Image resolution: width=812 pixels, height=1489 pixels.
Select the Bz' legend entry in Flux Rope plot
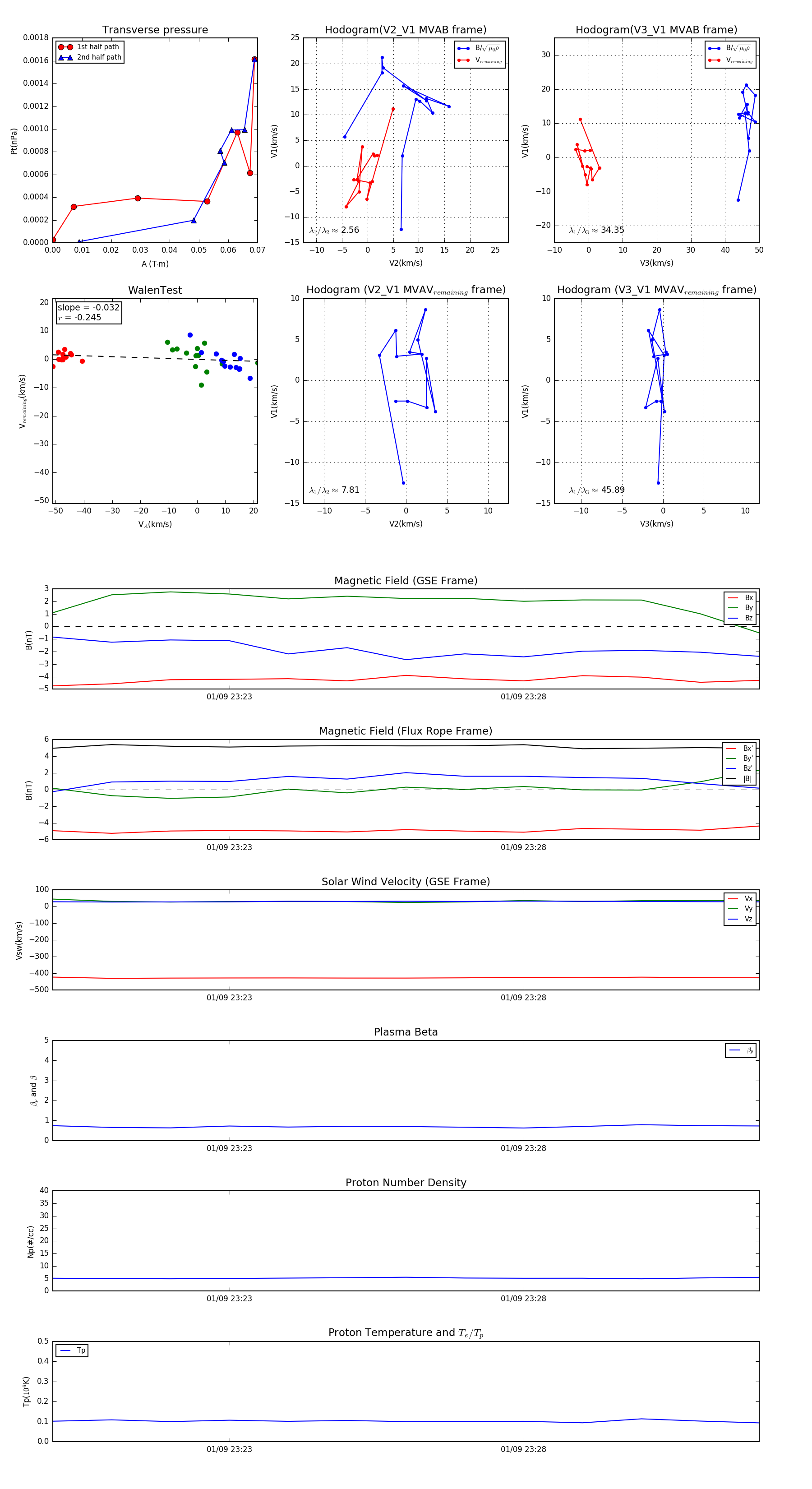pyautogui.click(x=739, y=768)
